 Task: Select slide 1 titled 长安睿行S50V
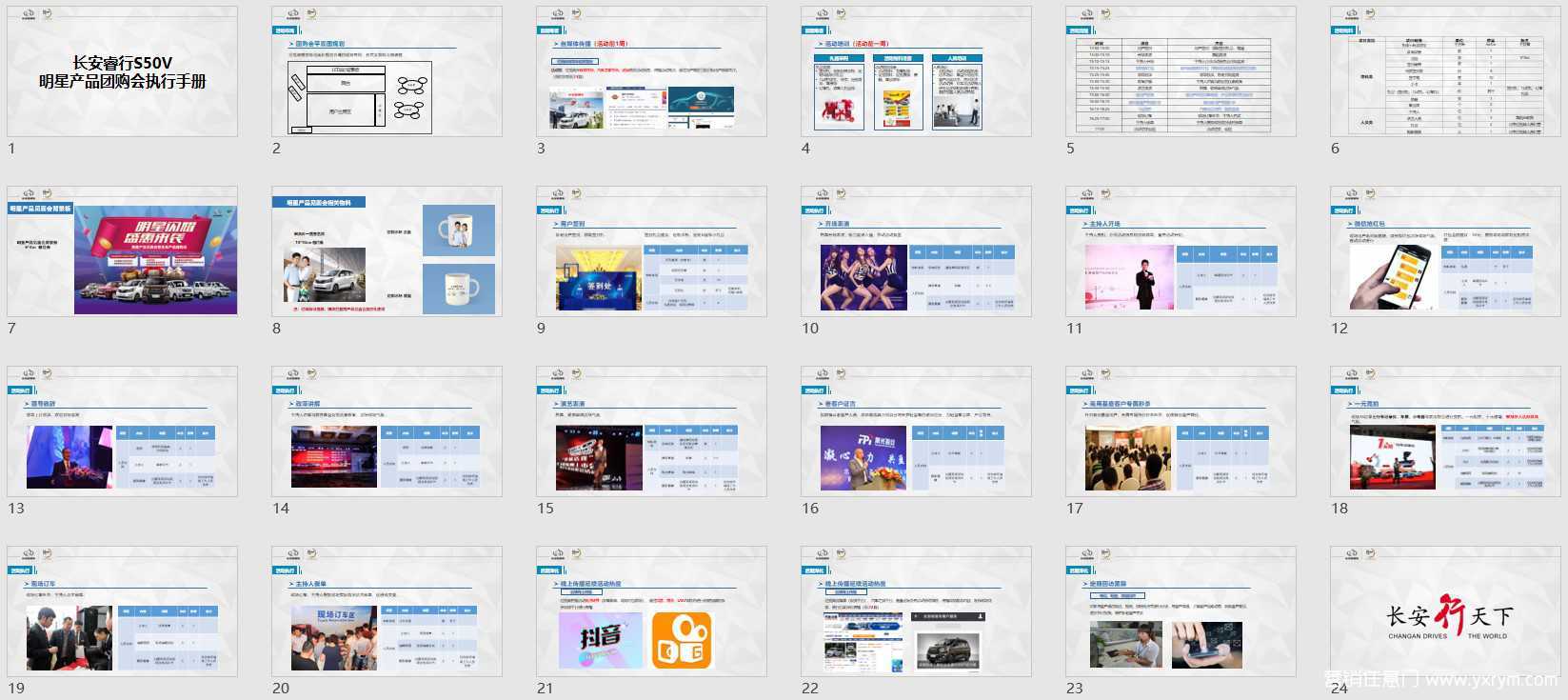click(122, 71)
